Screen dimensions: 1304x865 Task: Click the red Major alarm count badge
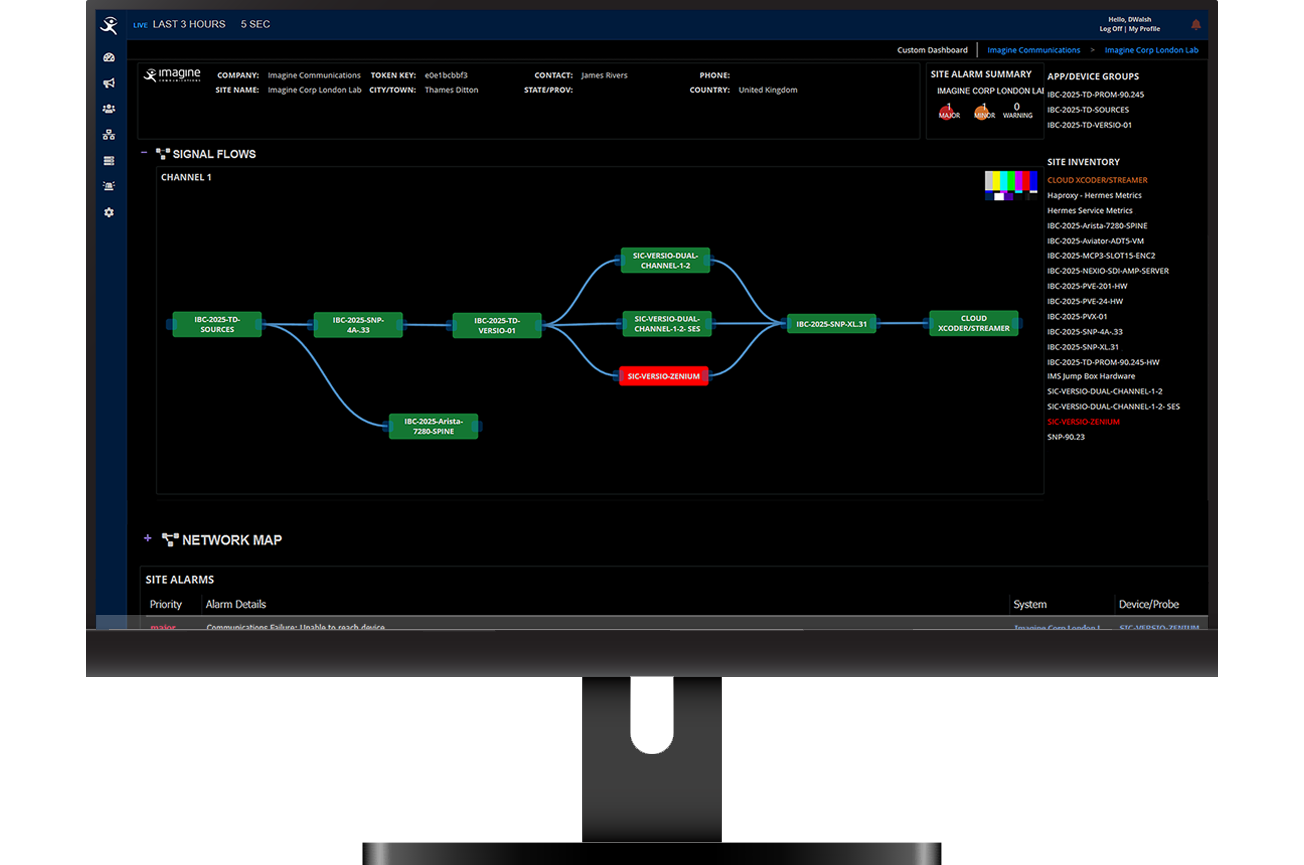coord(948,111)
